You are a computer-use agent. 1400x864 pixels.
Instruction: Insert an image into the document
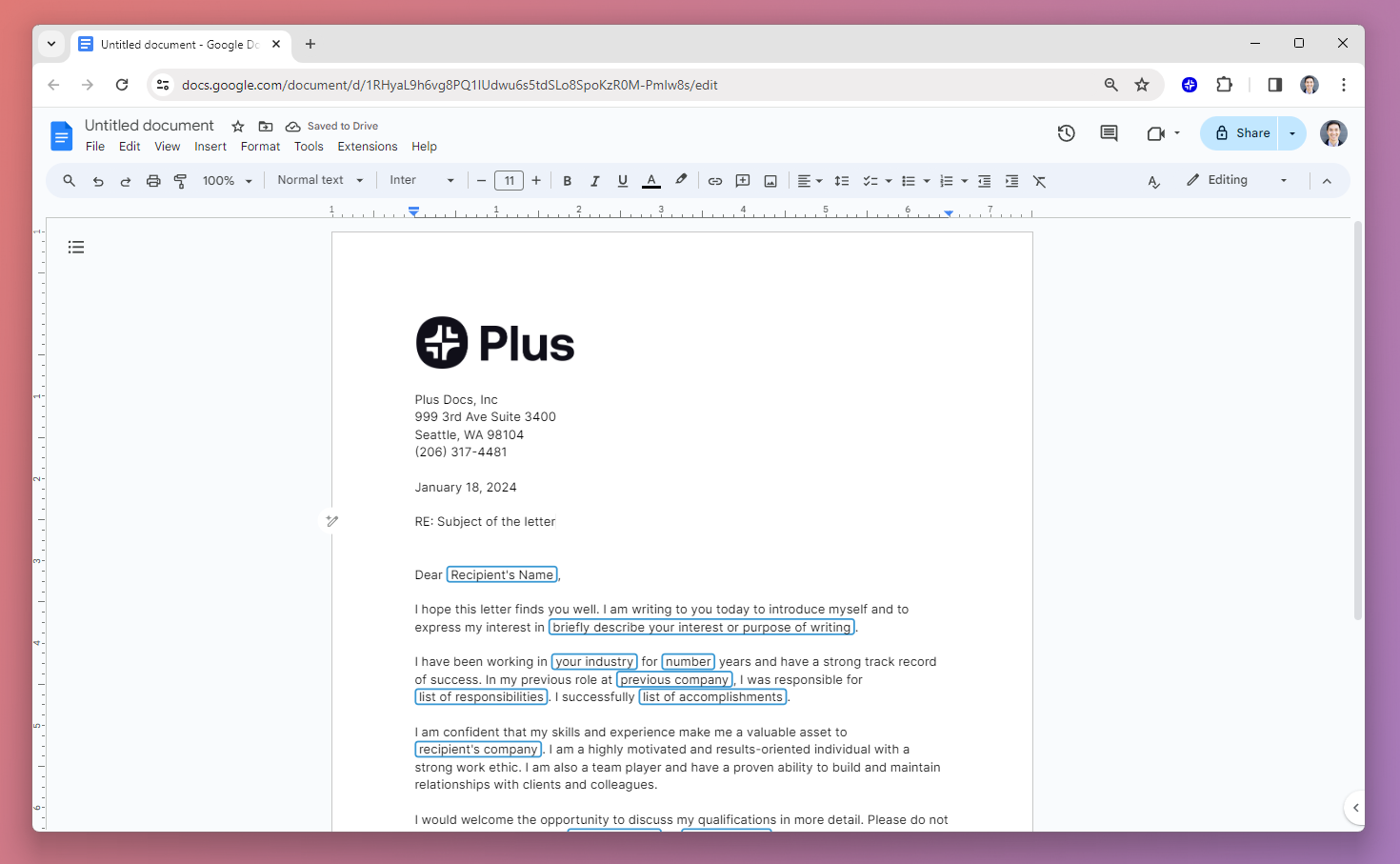[770, 180]
